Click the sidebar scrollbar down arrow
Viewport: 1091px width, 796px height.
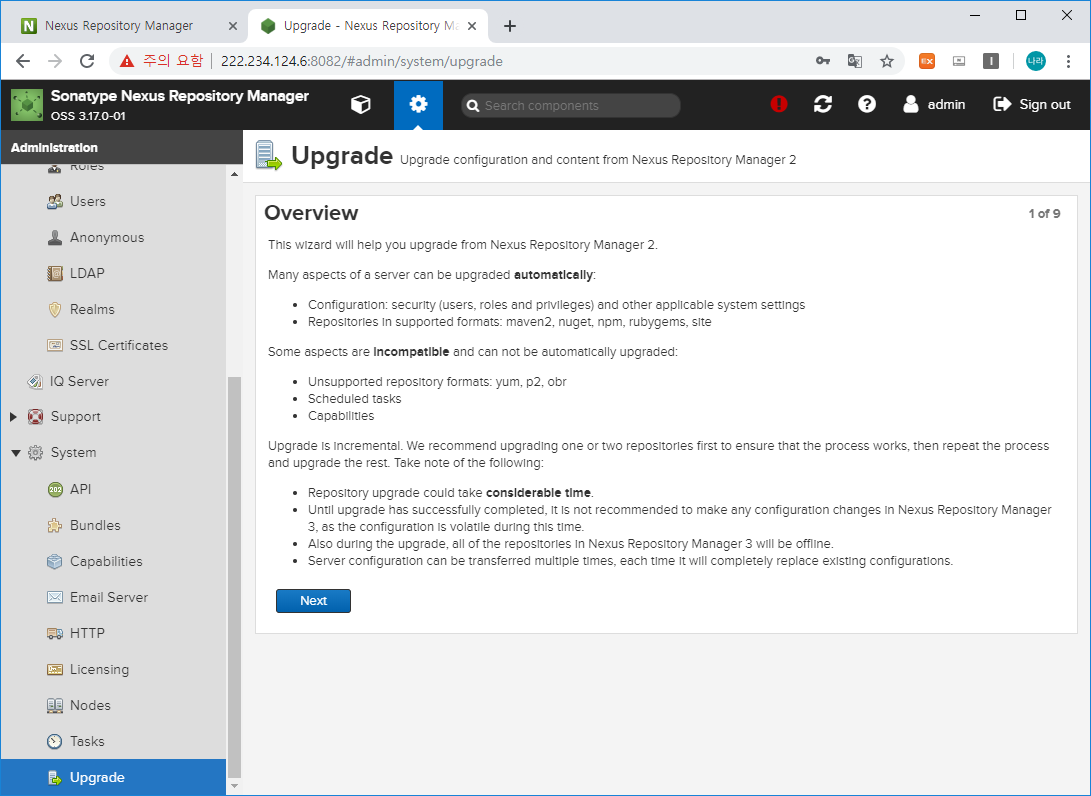(234, 786)
